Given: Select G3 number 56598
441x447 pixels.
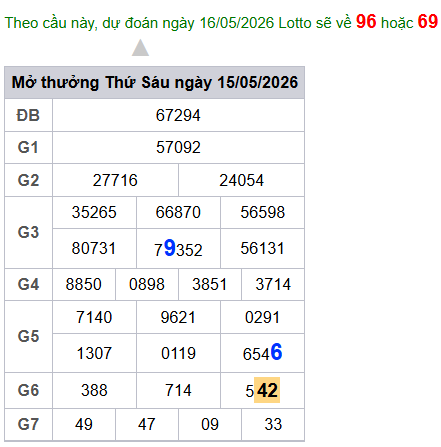Looking at the screenshot, I should pyautogui.click(x=262, y=212).
